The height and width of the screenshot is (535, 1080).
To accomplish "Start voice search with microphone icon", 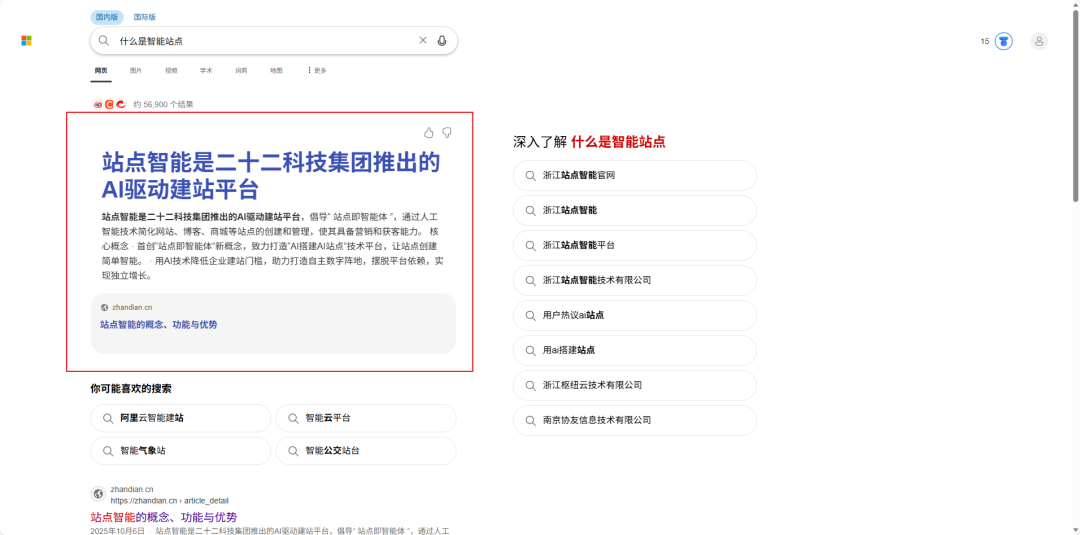I will (x=442, y=41).
